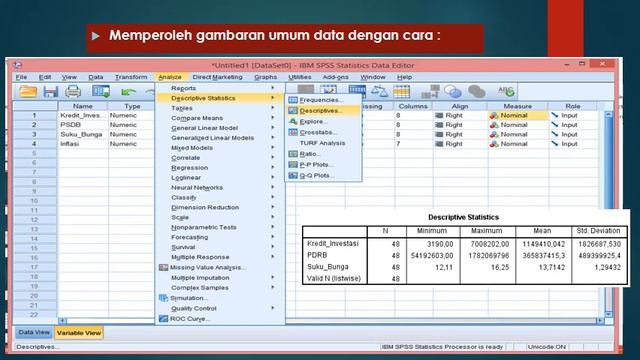
Task: Highlight Descriptive Statistics in Analyze menu
Action: [x=220, y=98]
